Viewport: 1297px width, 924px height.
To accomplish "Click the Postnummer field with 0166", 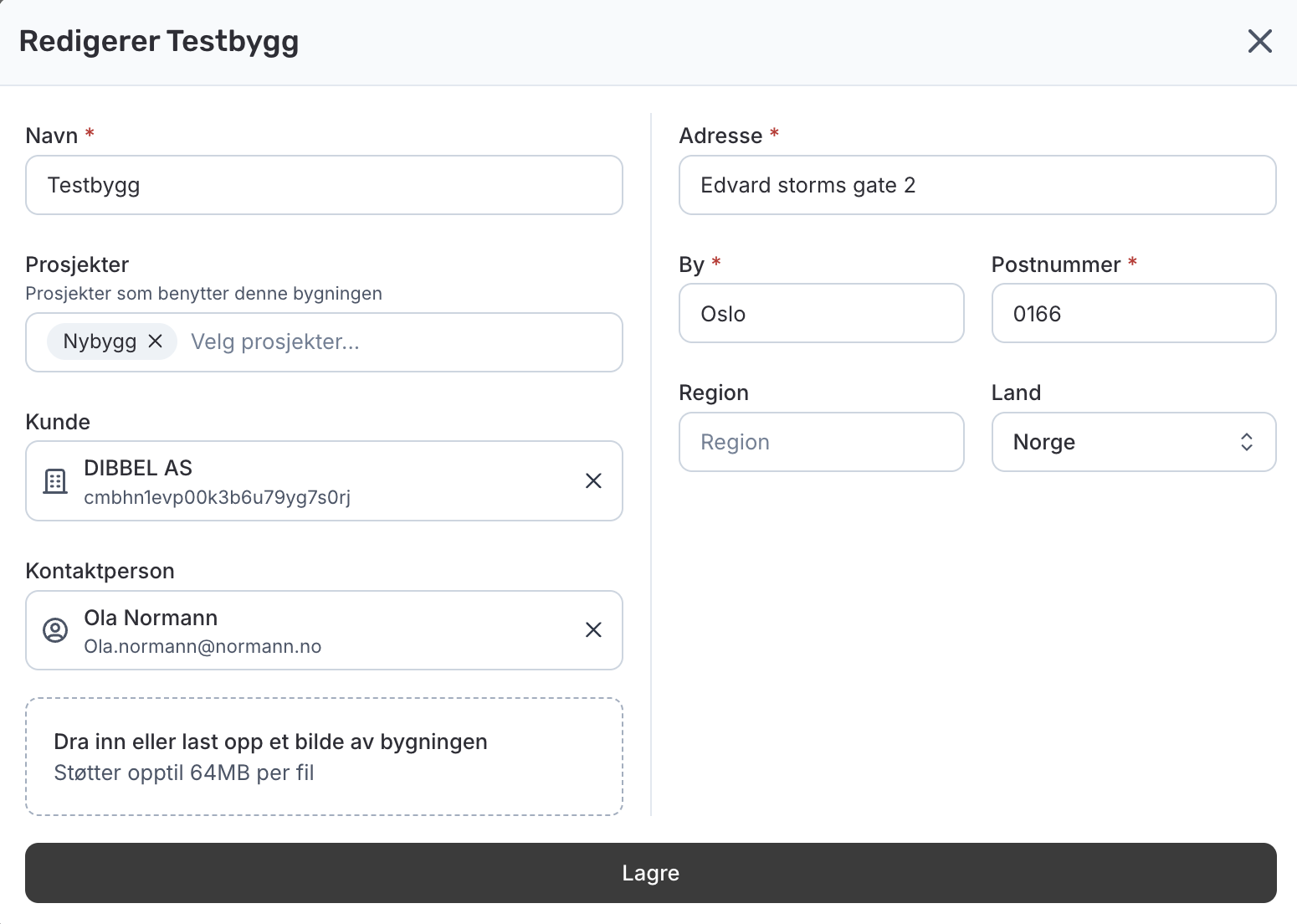I will click(x=1133, y=314).
